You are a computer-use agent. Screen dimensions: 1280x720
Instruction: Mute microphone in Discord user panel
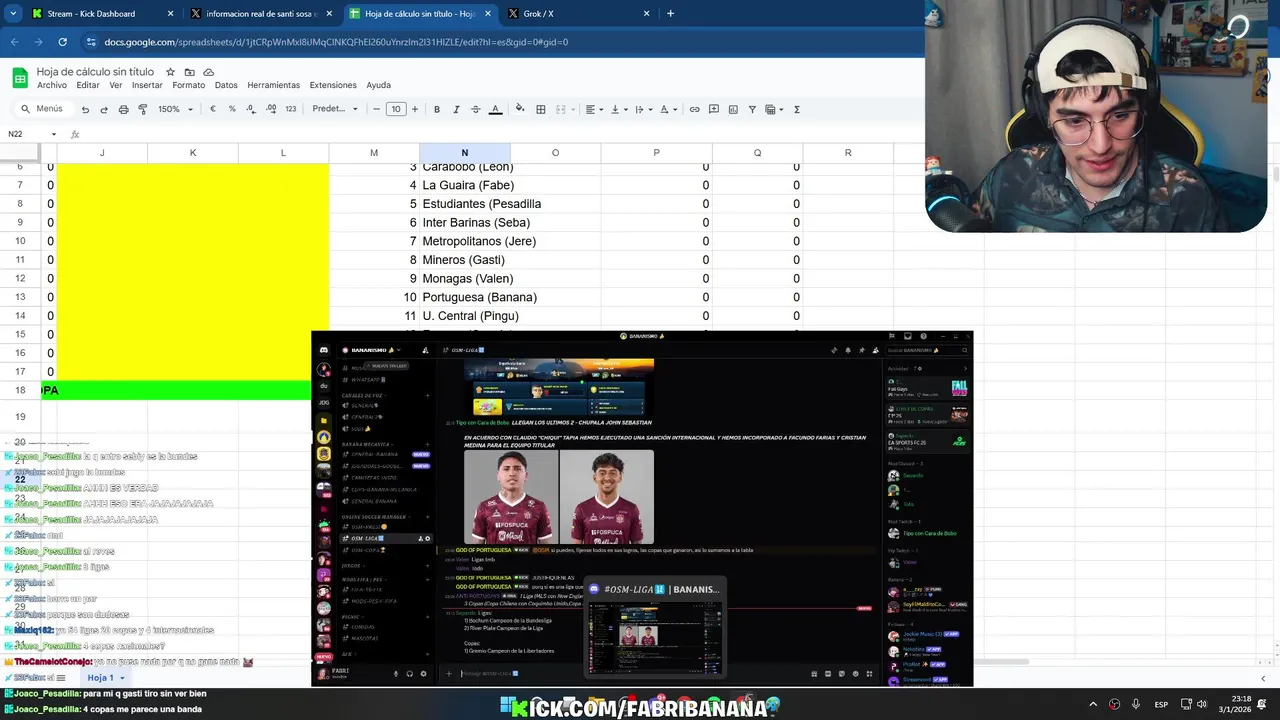click(x=396, y=673)
